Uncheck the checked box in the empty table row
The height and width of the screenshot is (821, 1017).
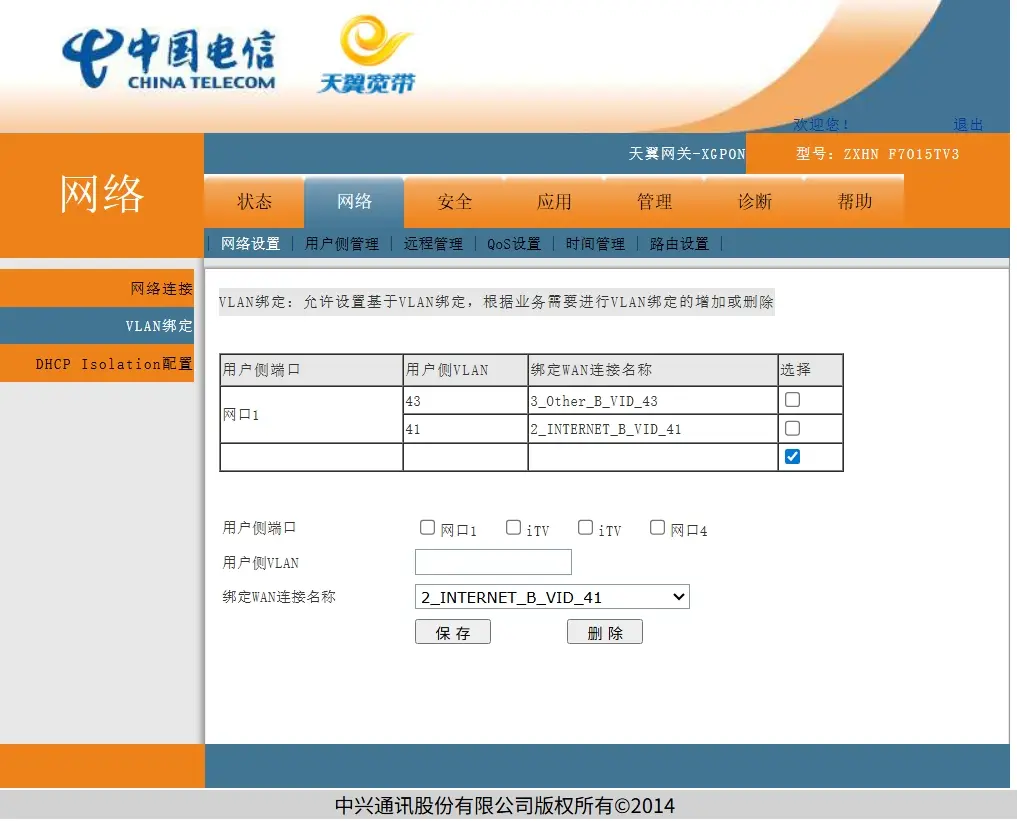click(792, 457)
